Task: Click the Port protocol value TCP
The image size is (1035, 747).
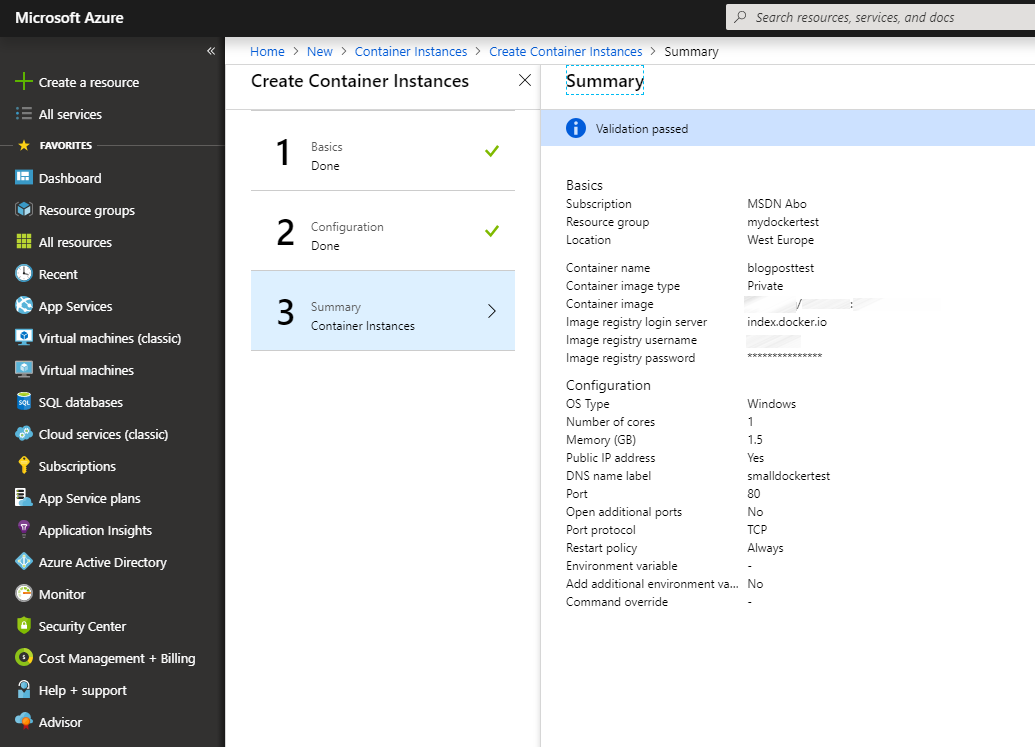Action: click(x=757, y=530)
